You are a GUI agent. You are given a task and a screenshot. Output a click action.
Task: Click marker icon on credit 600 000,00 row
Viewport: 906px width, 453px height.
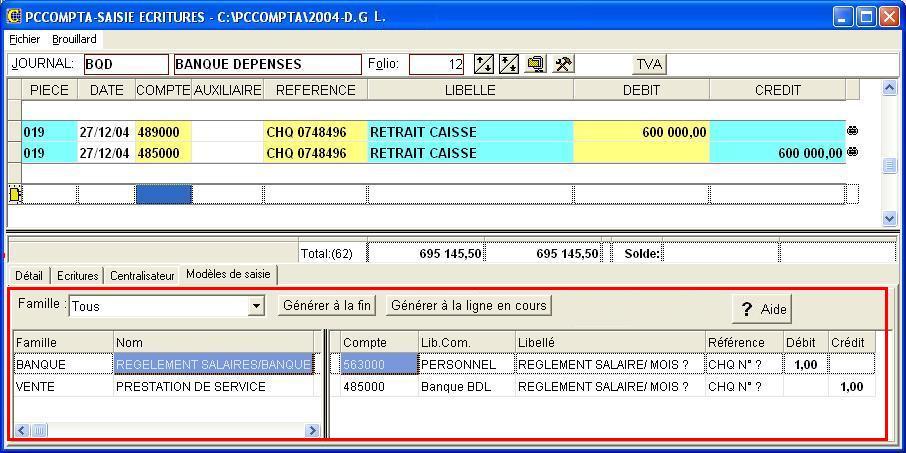tap(852, 152)
